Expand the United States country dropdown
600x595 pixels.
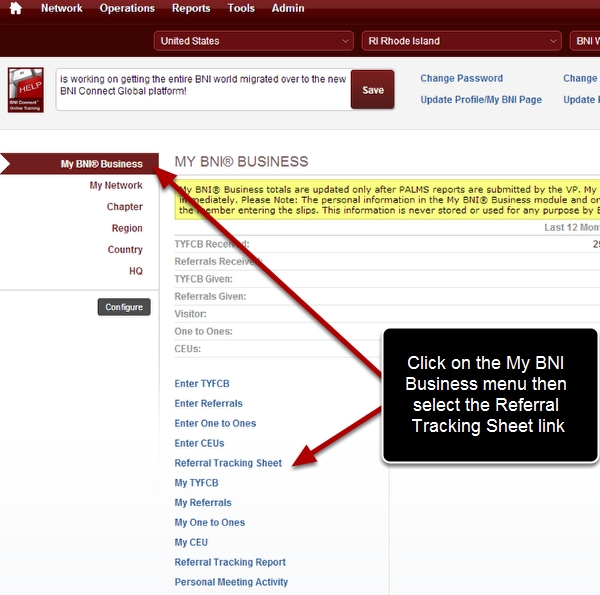254,41
